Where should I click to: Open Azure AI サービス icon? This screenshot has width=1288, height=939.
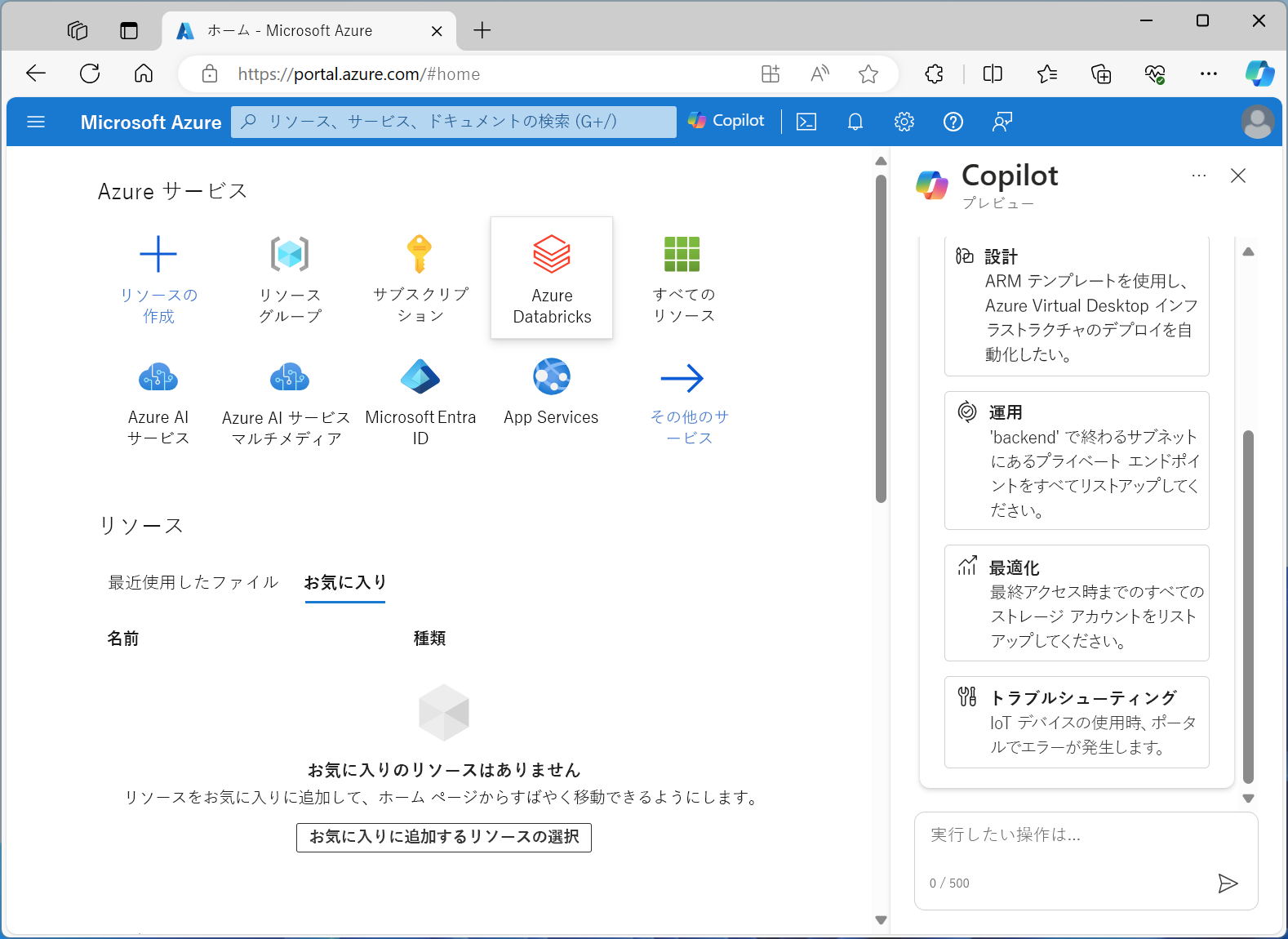(158, 377)
